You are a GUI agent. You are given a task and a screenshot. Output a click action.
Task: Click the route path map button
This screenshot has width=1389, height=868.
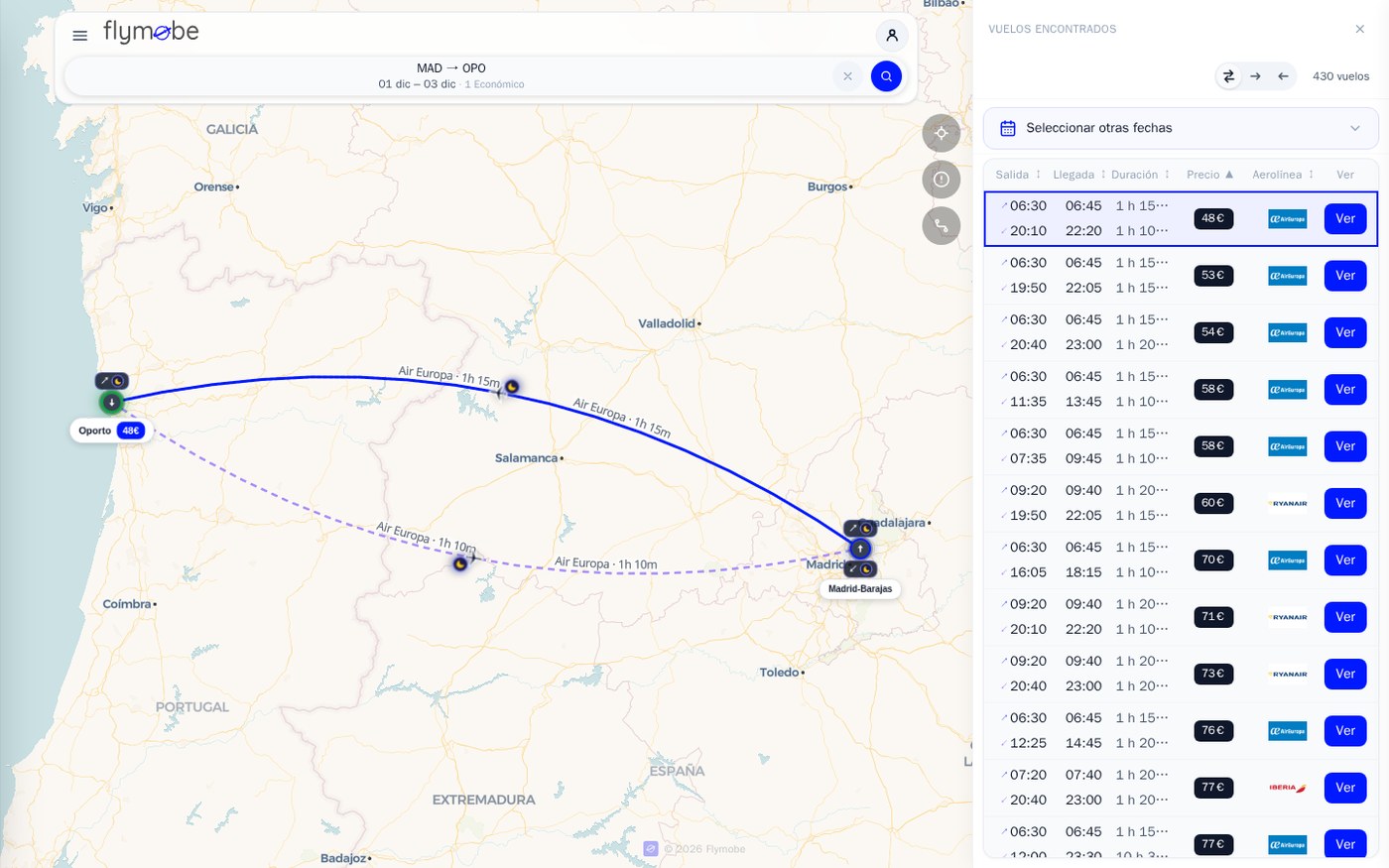(x=942, y=225)
